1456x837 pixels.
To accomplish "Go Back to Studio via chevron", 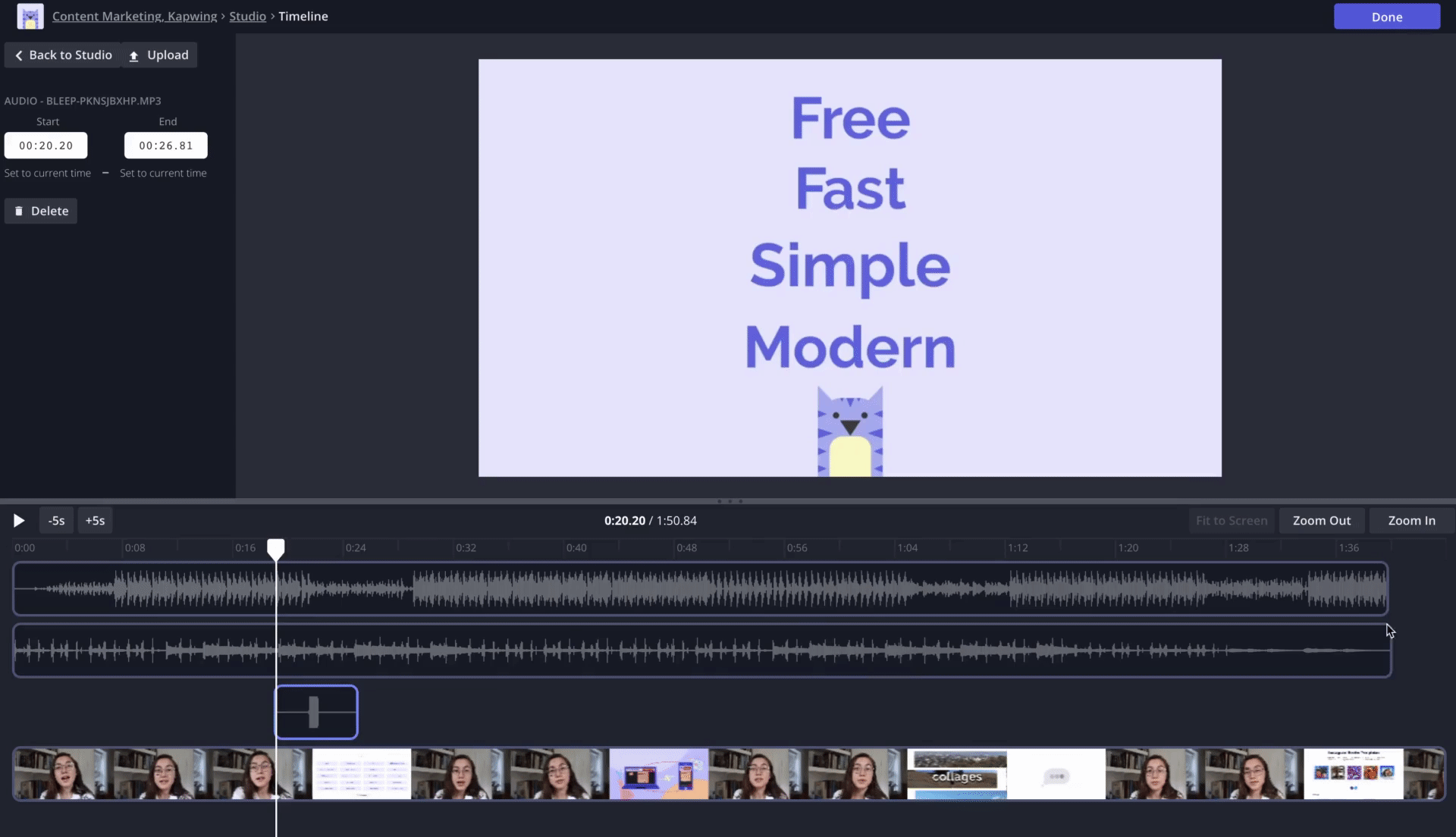I will [x=63, y=55].
